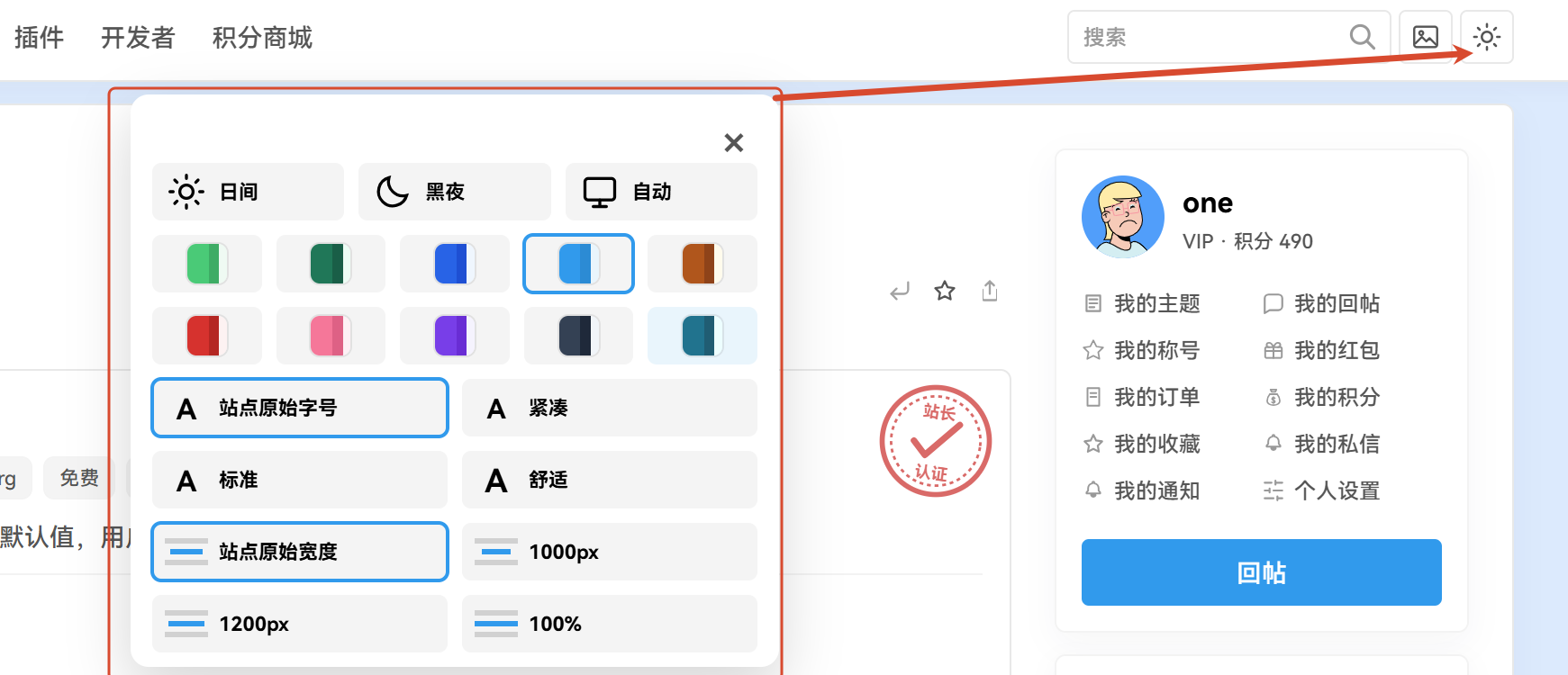This screenshot has height=675, width=1568.
Task: Open 我的积分 link
Action: (1322, 397)
